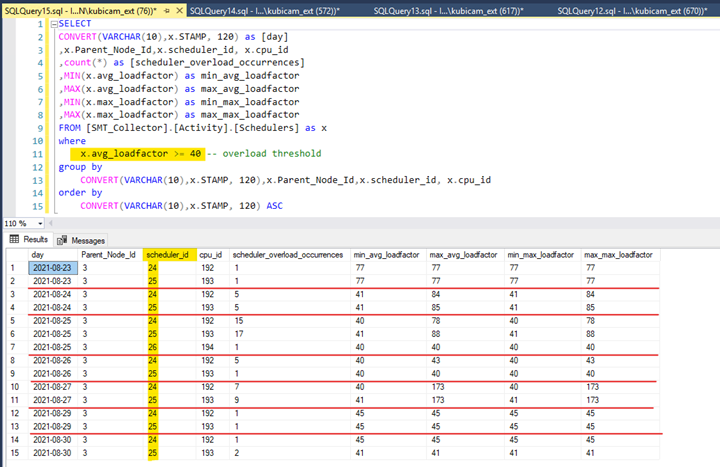Click line number 11 in editor margin
Image resolution: width=720 pixels, height=467 pixels.
point(38,154)
